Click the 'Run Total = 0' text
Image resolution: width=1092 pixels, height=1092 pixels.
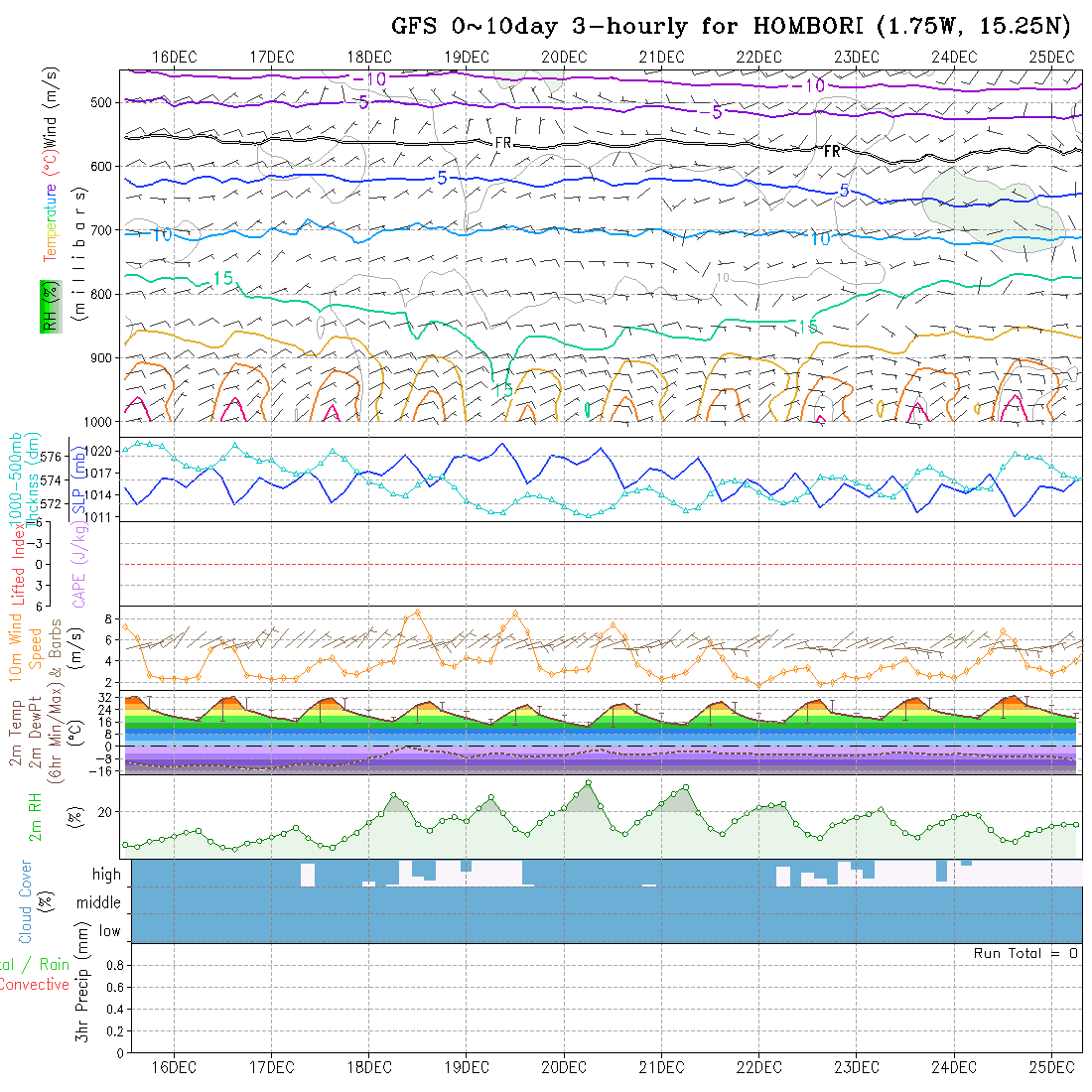coord(1025,953)
